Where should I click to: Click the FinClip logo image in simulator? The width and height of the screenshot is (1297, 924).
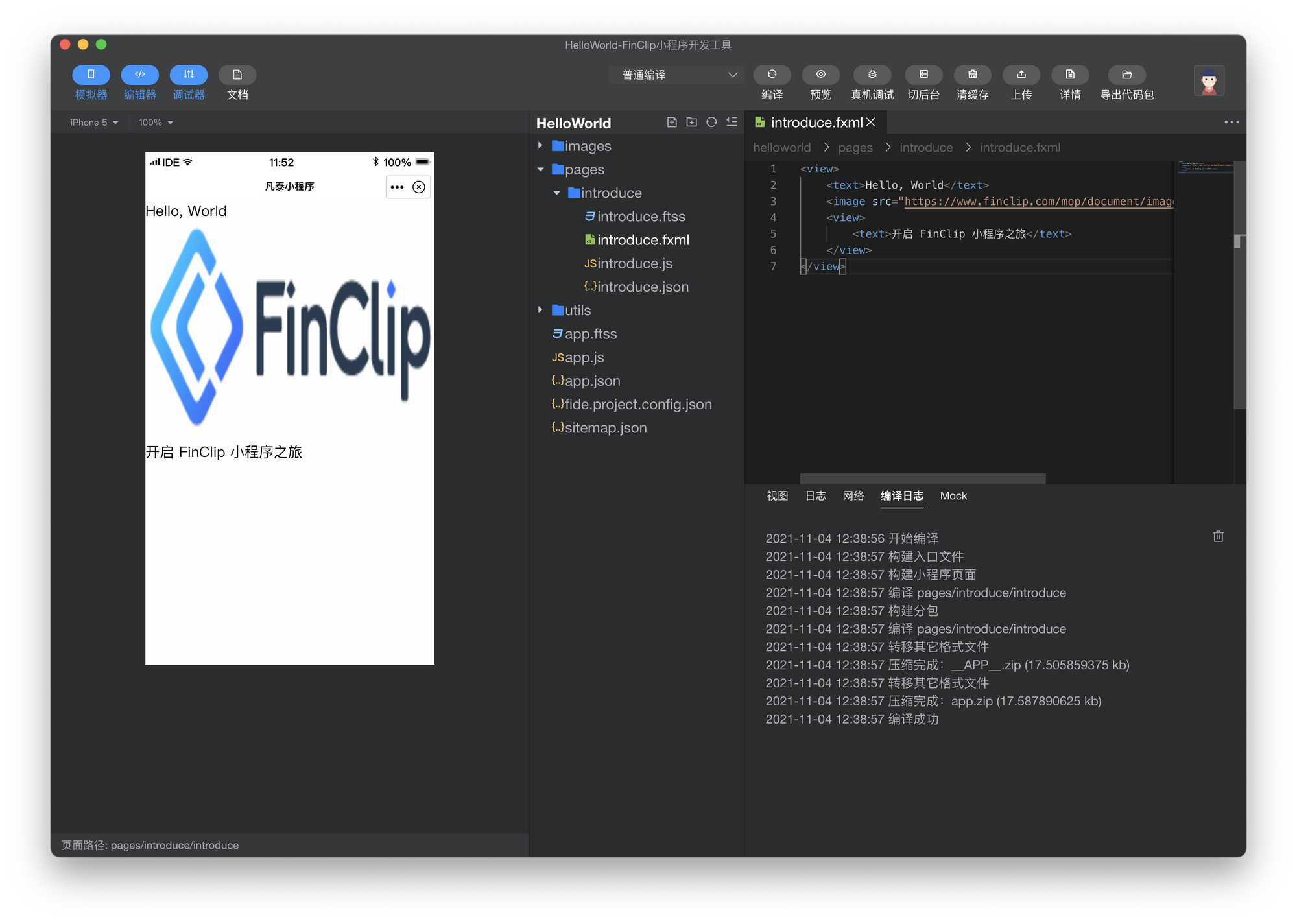point(290,327)
